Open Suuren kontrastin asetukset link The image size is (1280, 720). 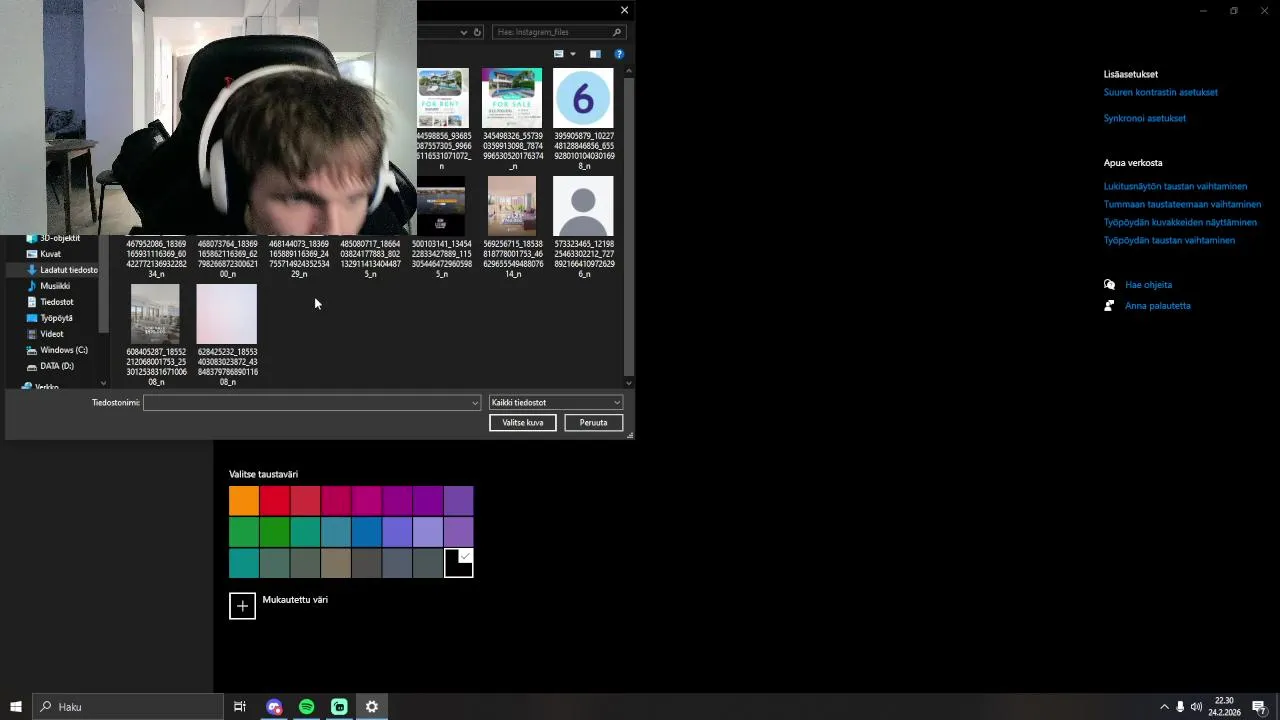[1160, 92]
